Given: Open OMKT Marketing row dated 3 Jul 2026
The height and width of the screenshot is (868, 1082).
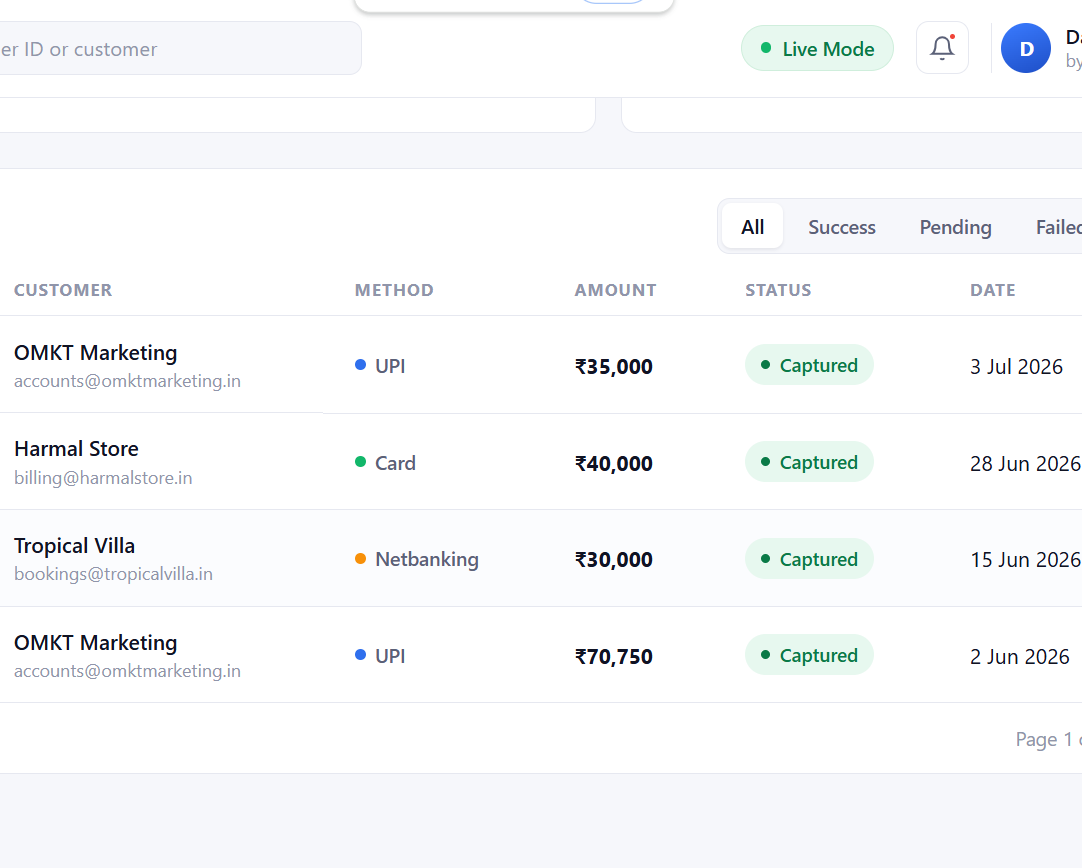Looking at the screenshot, I should click(541, 365).
